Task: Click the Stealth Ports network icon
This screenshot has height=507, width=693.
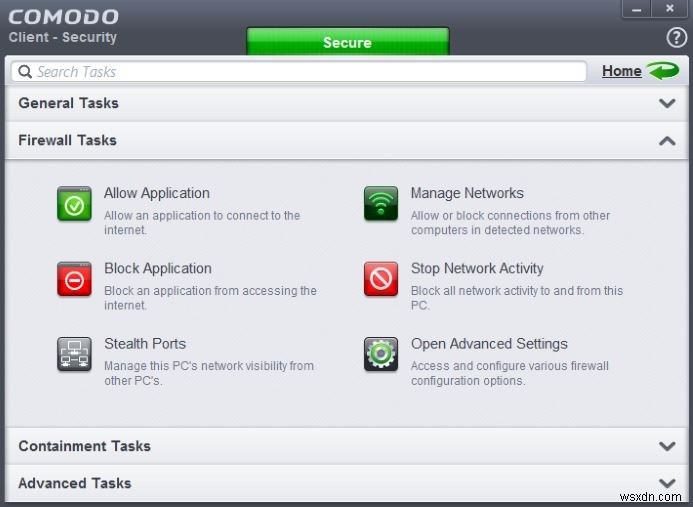Action: (74, 354)
